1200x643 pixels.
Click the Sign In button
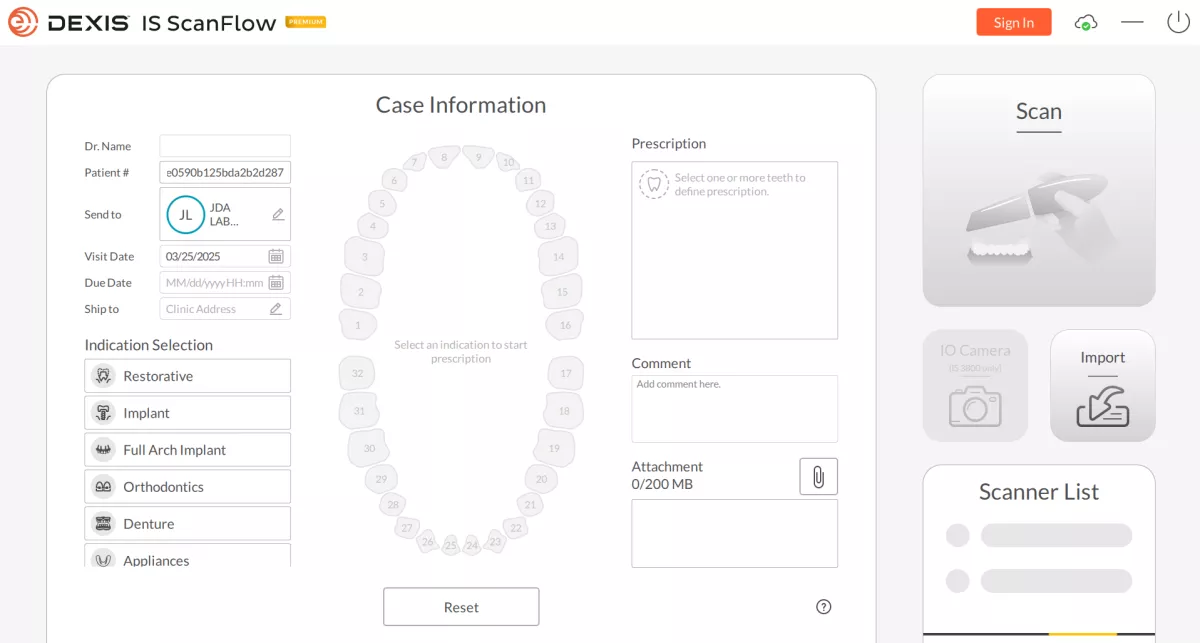click(x=1014, y=22)
